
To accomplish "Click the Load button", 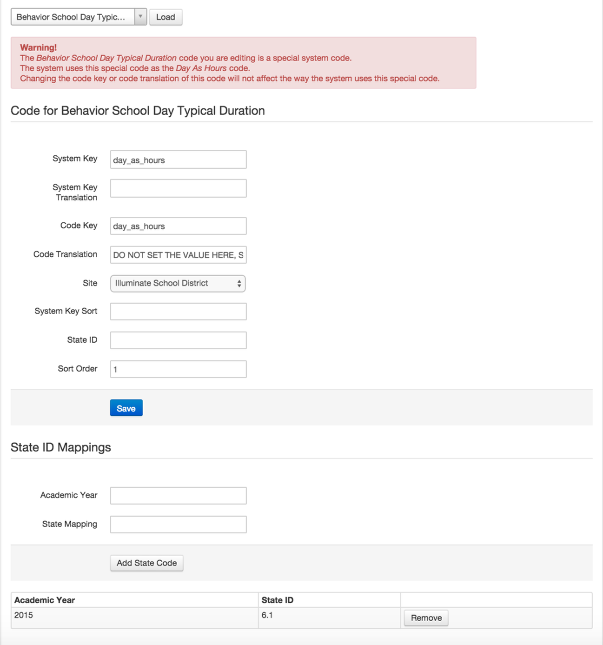I will point(165,17).
